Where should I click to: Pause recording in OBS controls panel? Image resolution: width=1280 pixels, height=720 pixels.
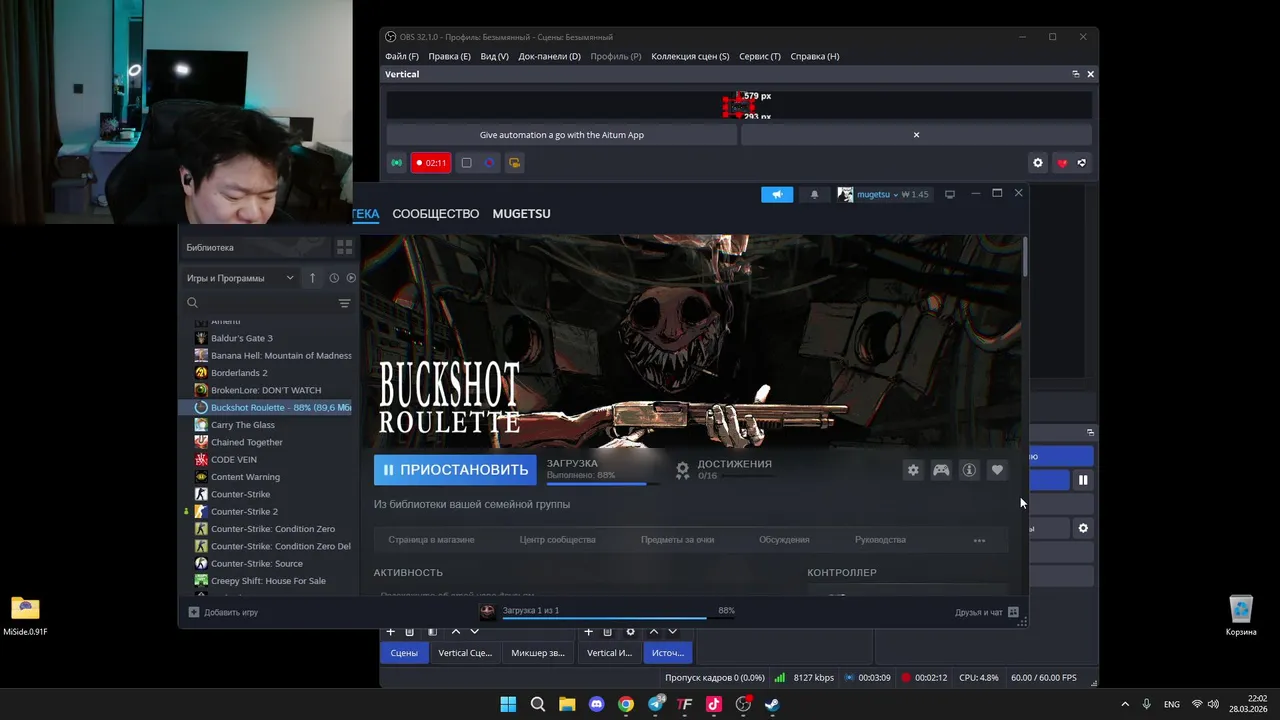pos(1083,480)
